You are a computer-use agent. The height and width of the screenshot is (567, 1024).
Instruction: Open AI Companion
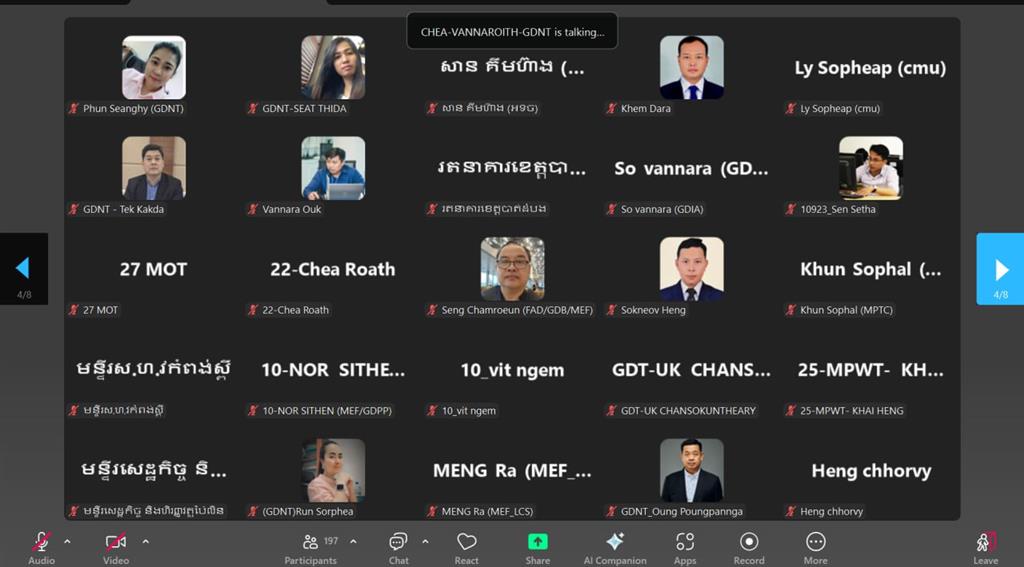[615, 547]
